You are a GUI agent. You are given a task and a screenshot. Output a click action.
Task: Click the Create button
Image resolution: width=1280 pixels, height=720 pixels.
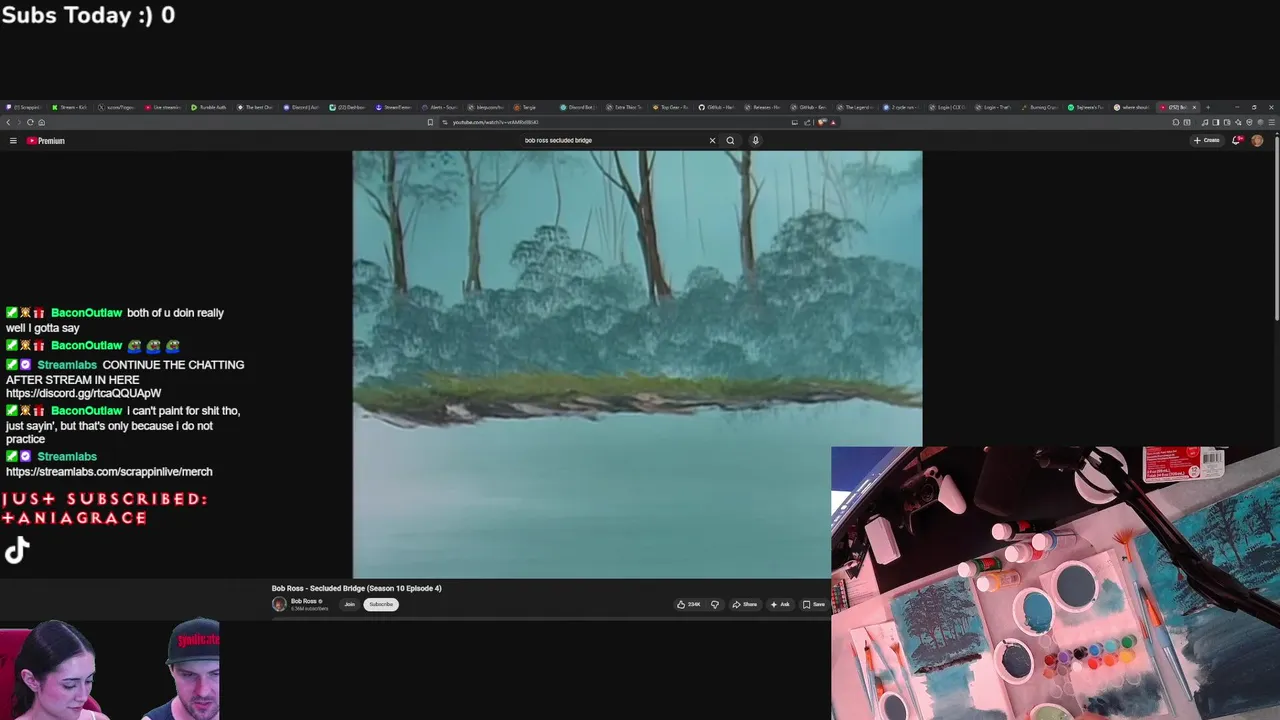tap(1207, 140)
